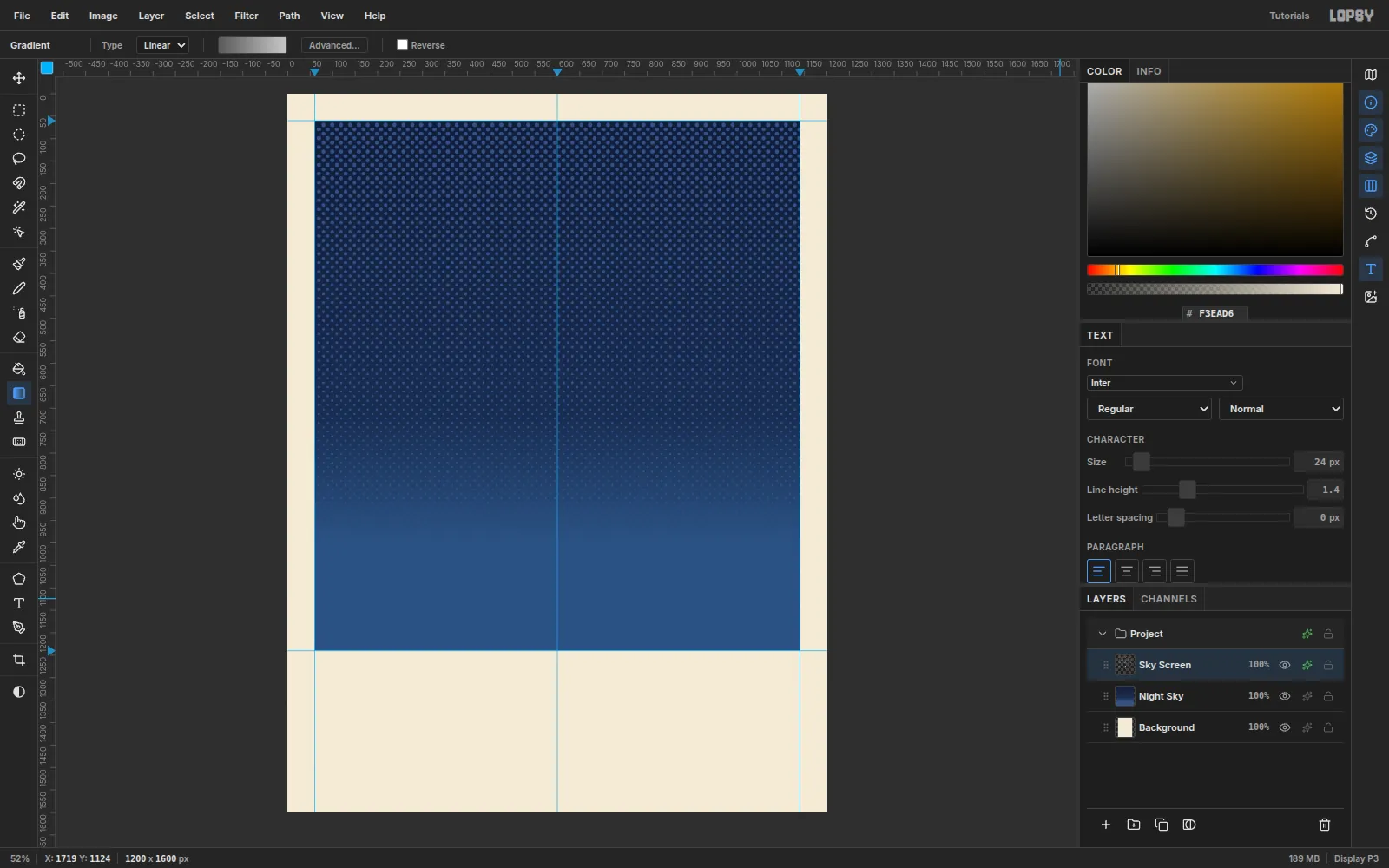Select the Clone Stamp tool
This screenshot has width=1389, height=868.
[19, 418]
